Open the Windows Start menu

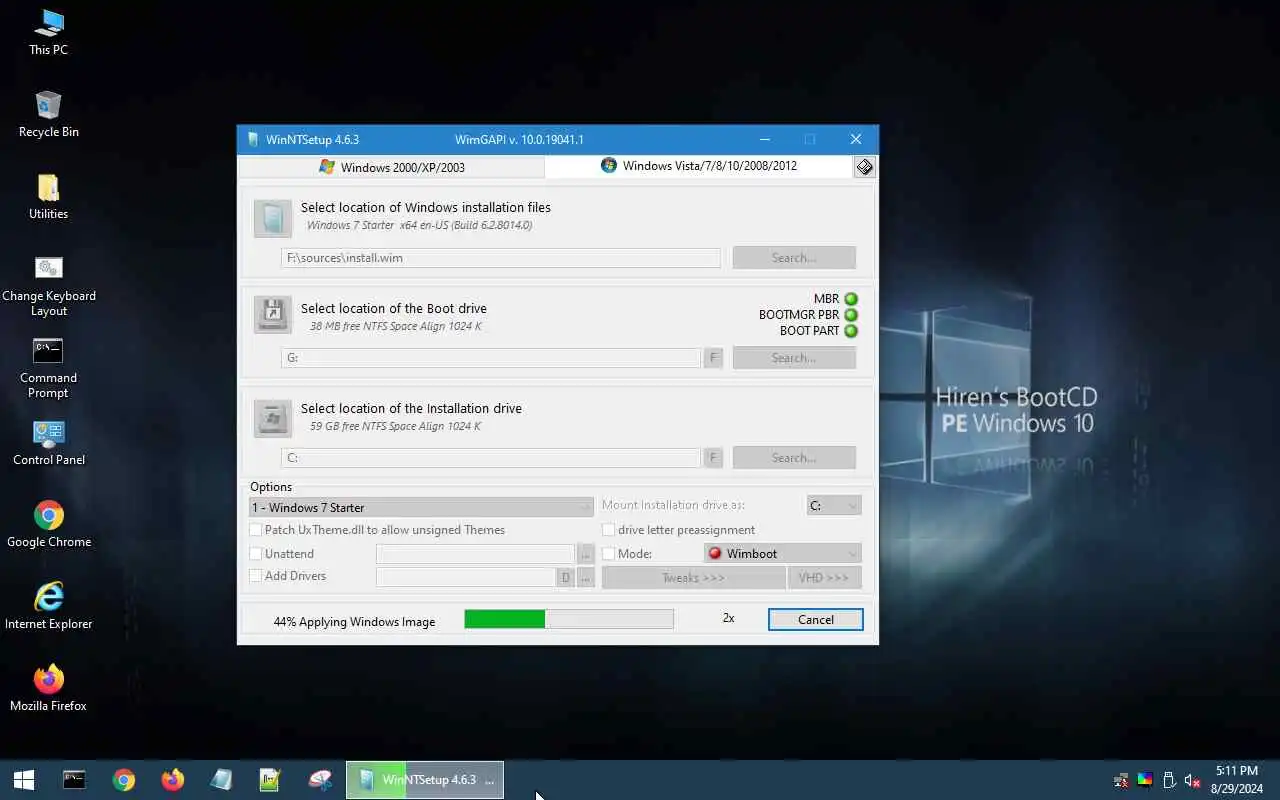[24, 780]
